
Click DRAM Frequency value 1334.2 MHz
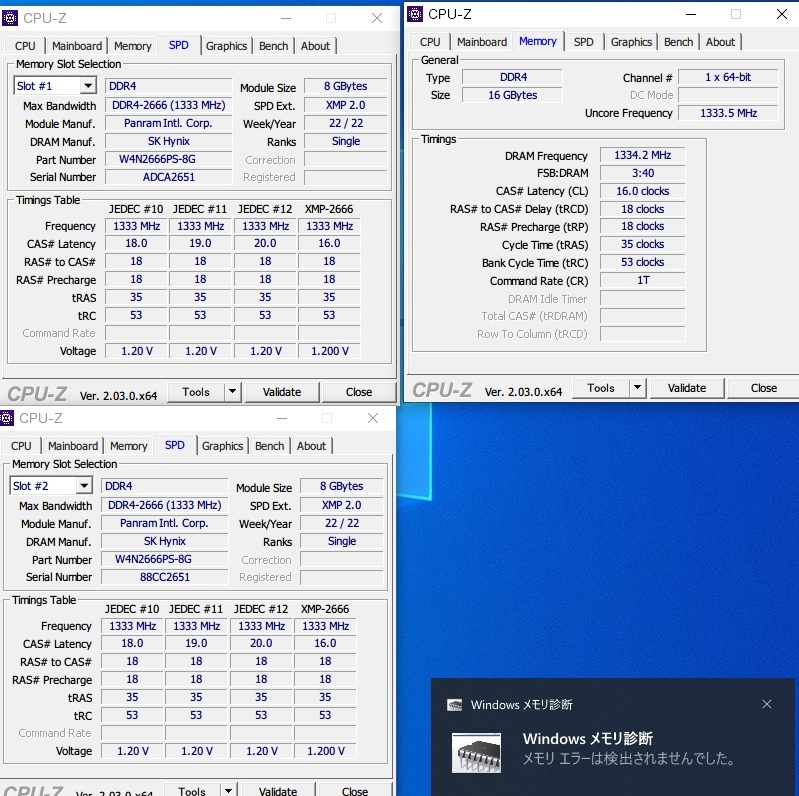point(642,155)
